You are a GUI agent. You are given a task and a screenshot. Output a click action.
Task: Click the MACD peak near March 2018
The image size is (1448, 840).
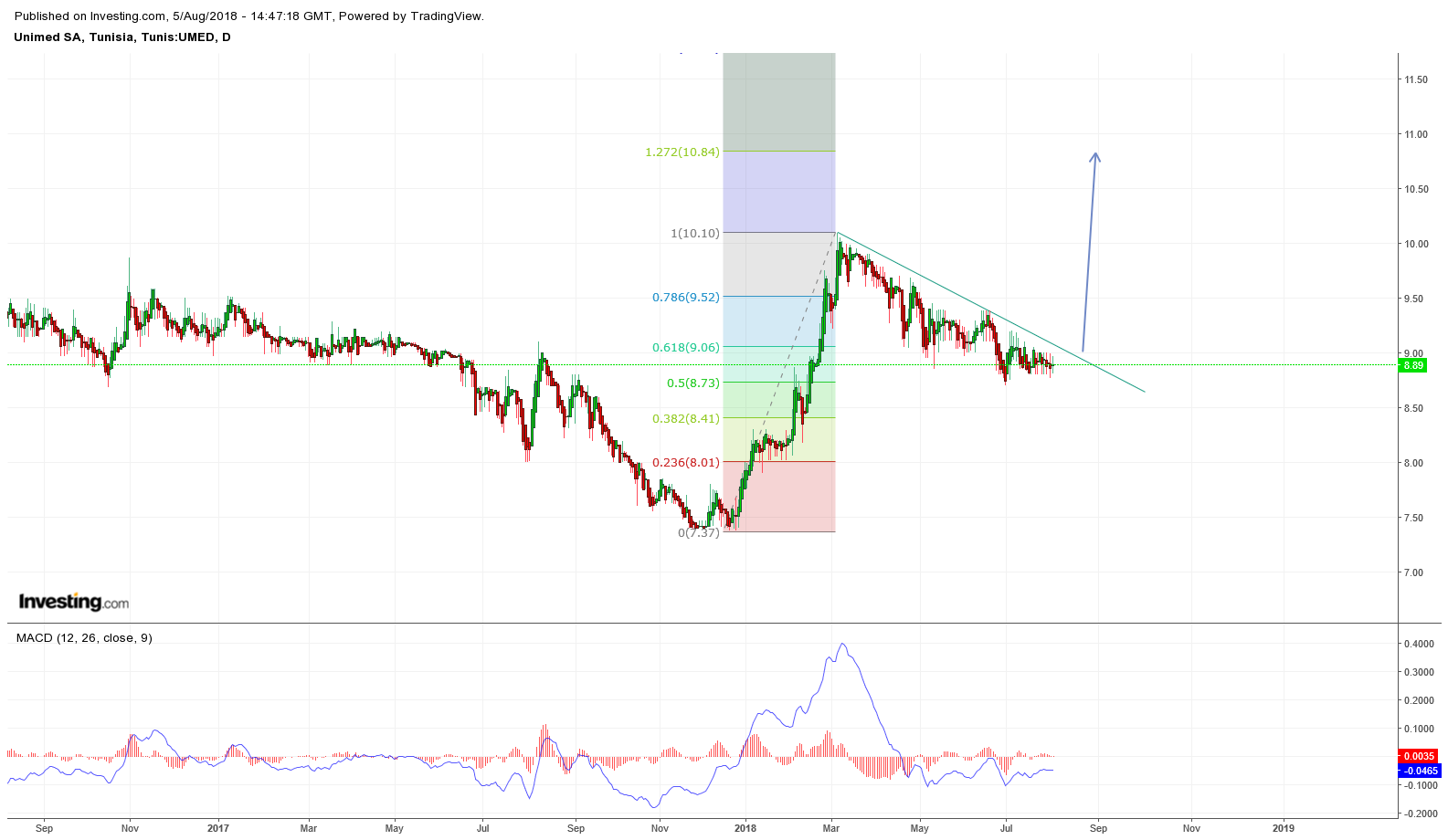[842, 645]
